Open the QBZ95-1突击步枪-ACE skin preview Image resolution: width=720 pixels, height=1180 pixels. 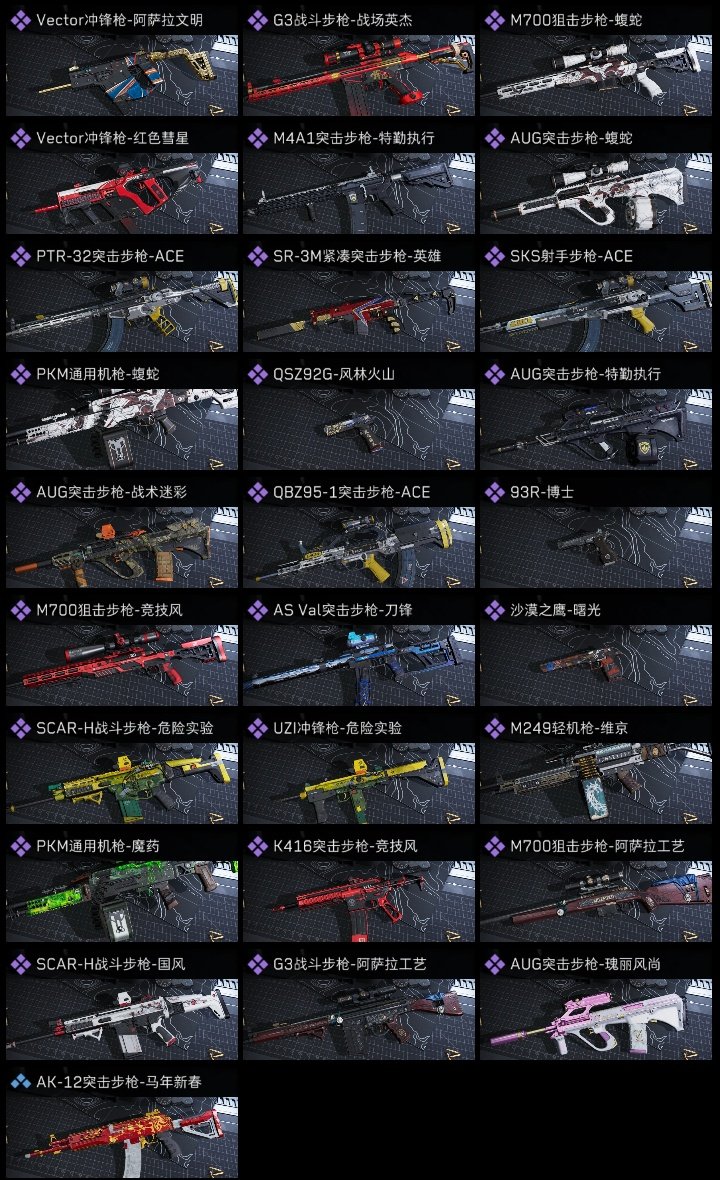(x=359, y=547)
